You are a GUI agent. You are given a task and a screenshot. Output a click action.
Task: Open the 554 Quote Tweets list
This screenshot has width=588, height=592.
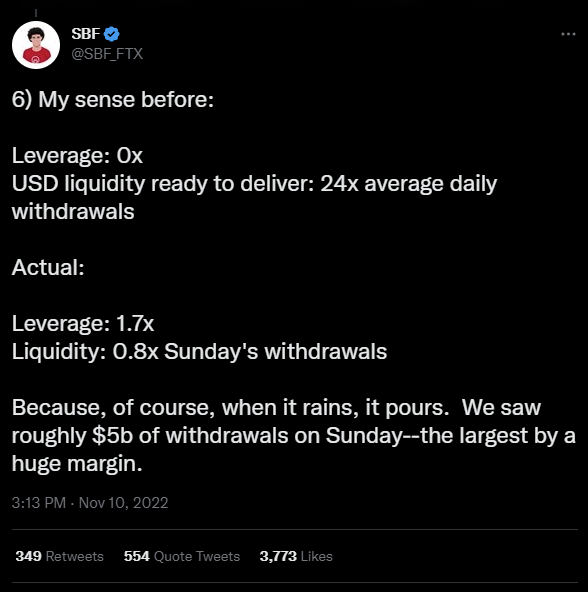point(182,556)
